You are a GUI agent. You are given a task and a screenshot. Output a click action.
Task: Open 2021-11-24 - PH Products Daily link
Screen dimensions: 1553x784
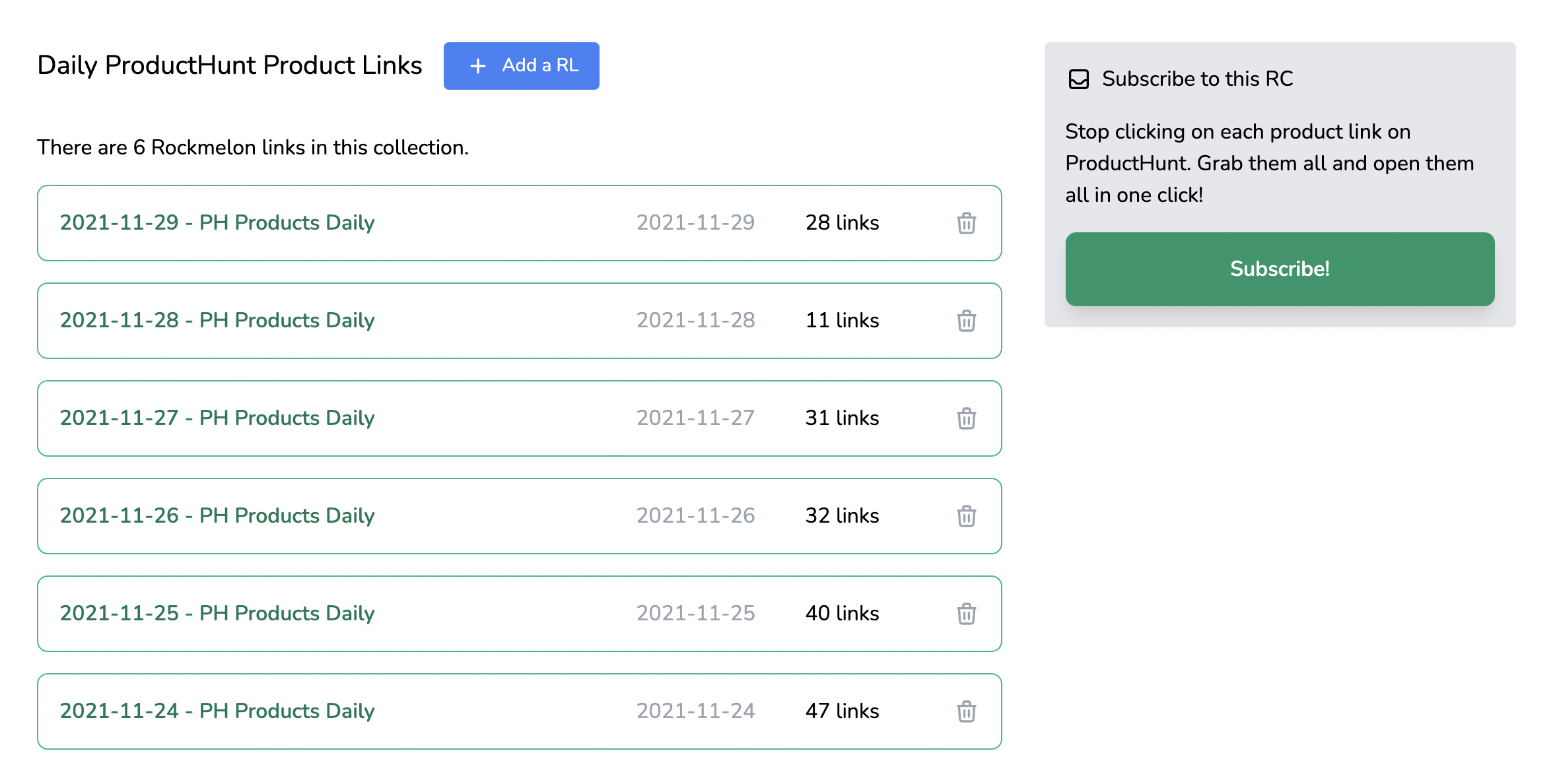(x=217, y=711)
